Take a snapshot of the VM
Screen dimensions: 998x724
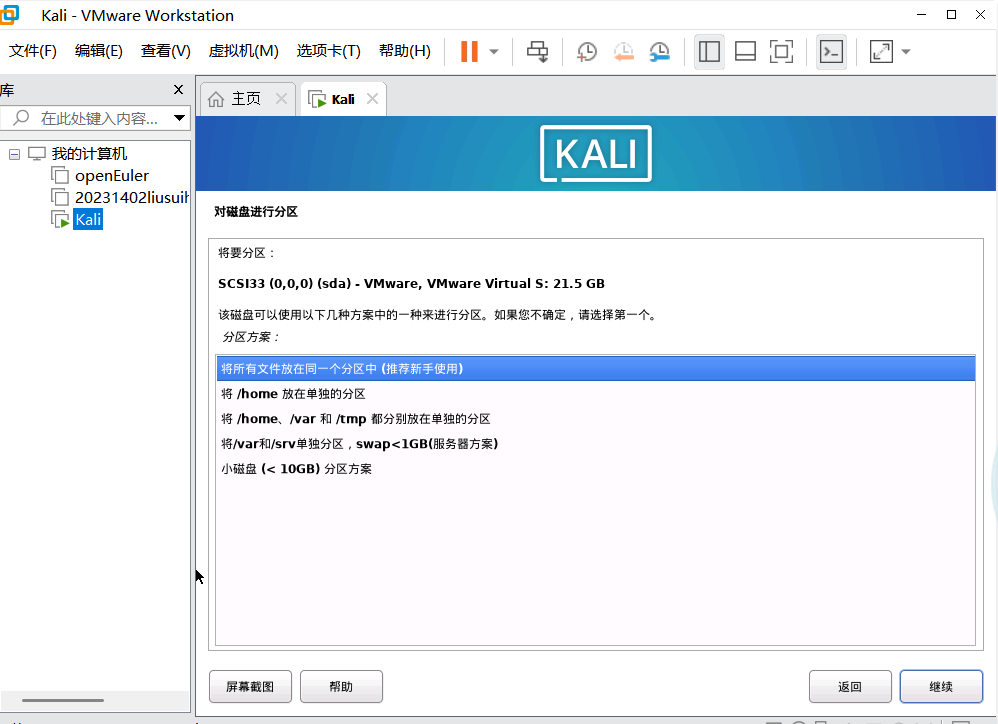coord(586,52)
